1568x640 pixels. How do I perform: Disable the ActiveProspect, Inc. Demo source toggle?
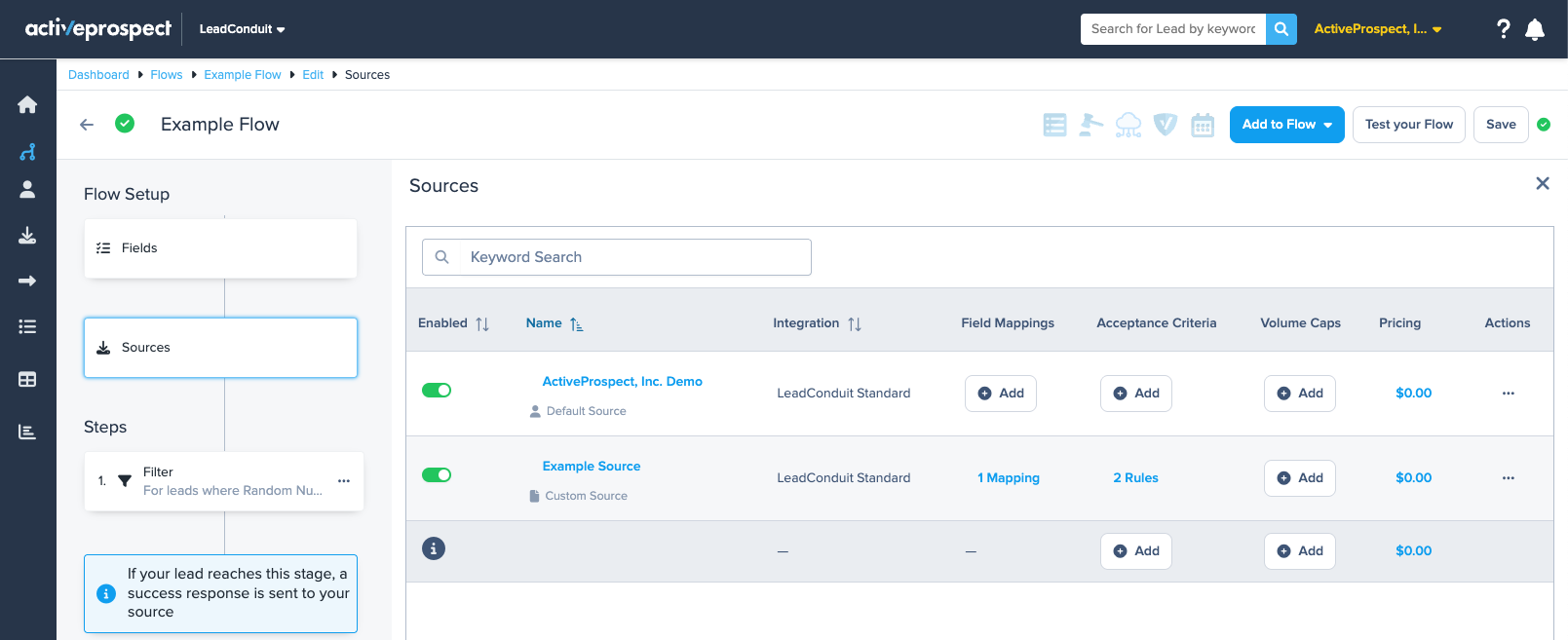coord(437,391)
